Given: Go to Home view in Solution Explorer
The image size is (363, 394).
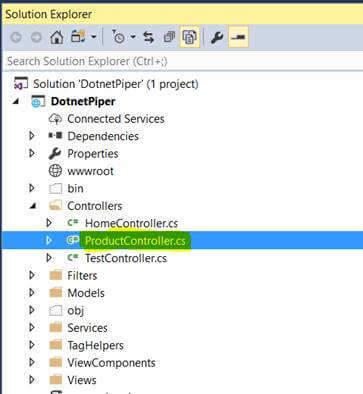Looking at the screenshot, I should 57,37.
